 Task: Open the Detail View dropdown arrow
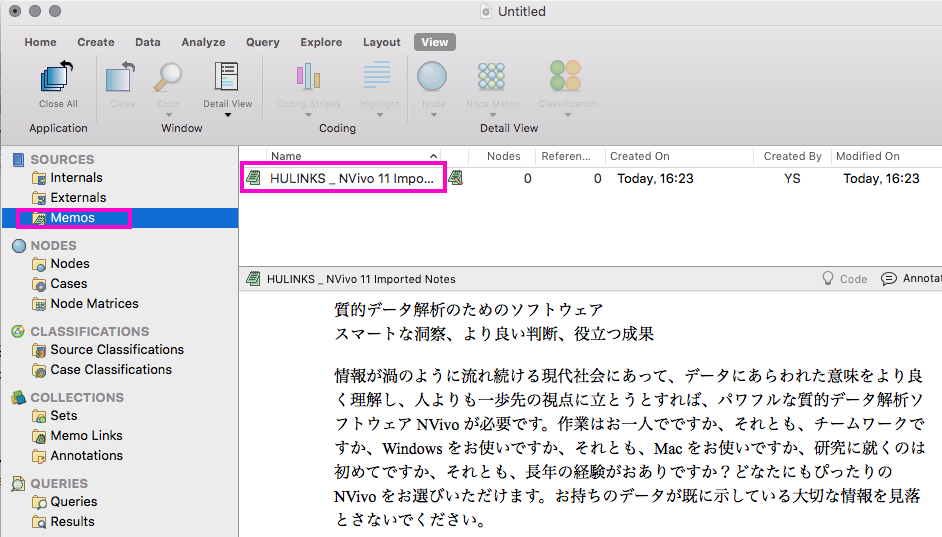[x=228, y=115]
